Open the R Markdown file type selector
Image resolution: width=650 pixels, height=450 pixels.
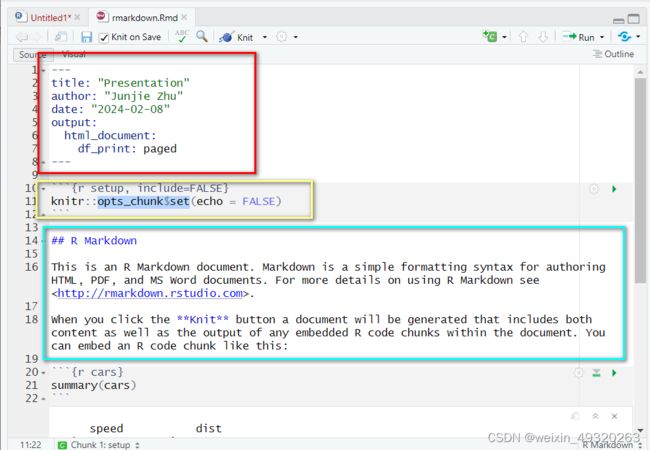[612, 445]
